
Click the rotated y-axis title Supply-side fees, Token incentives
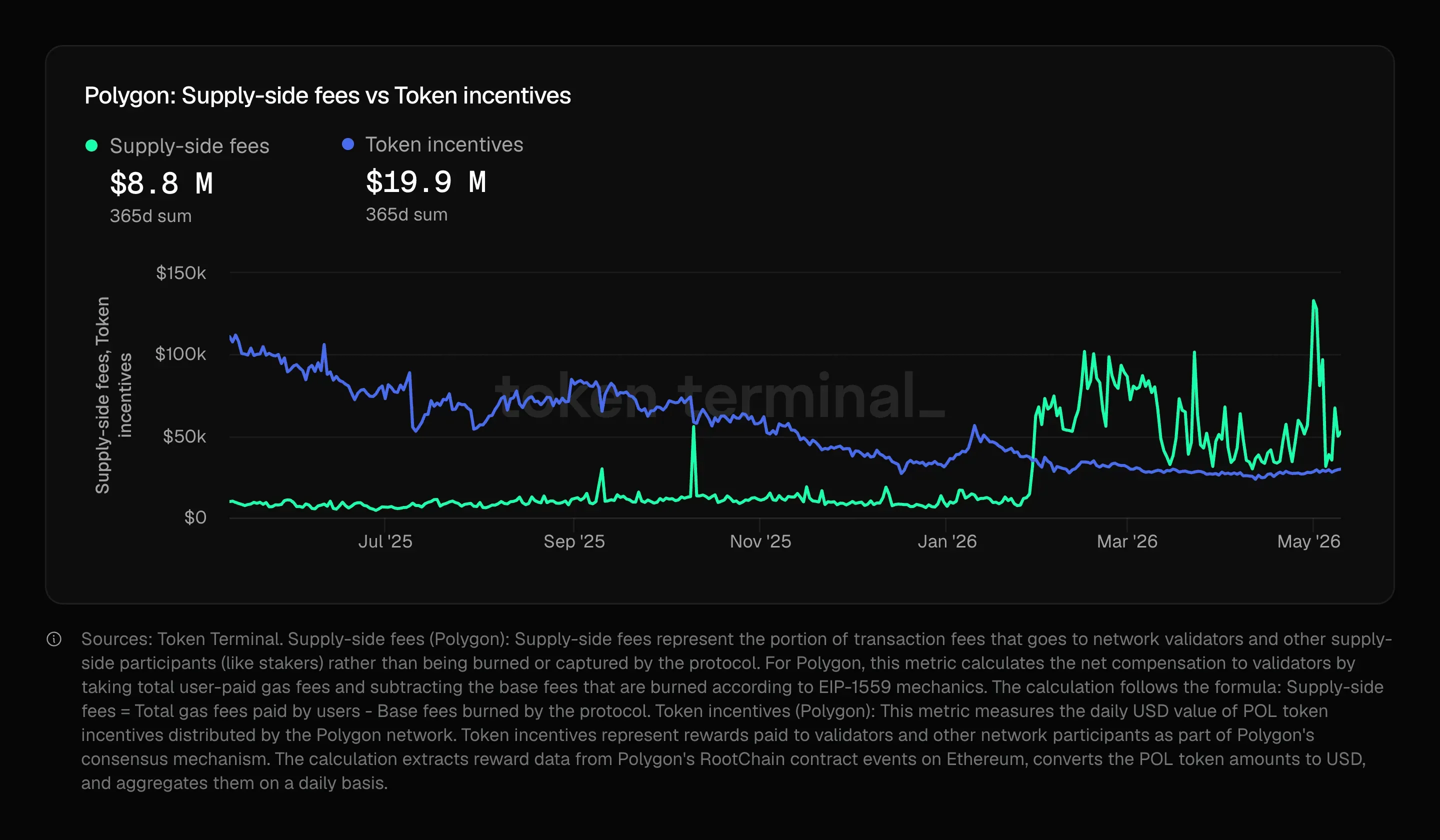113,395
